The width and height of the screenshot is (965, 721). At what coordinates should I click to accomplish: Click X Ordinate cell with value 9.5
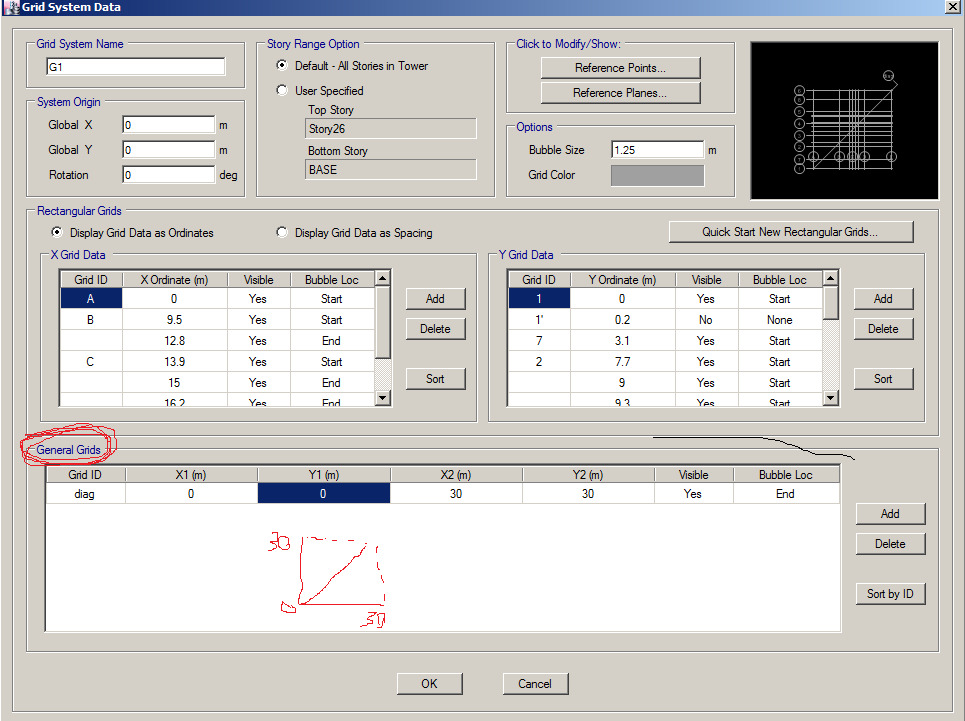click(175, 320)
